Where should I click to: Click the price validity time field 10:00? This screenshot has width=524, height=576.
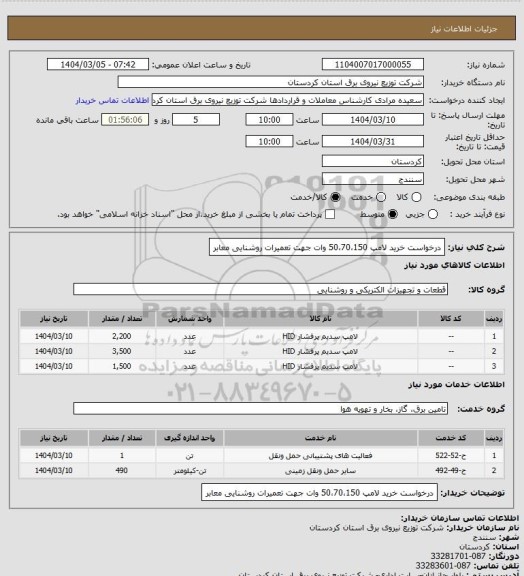[x=269, y=141]
